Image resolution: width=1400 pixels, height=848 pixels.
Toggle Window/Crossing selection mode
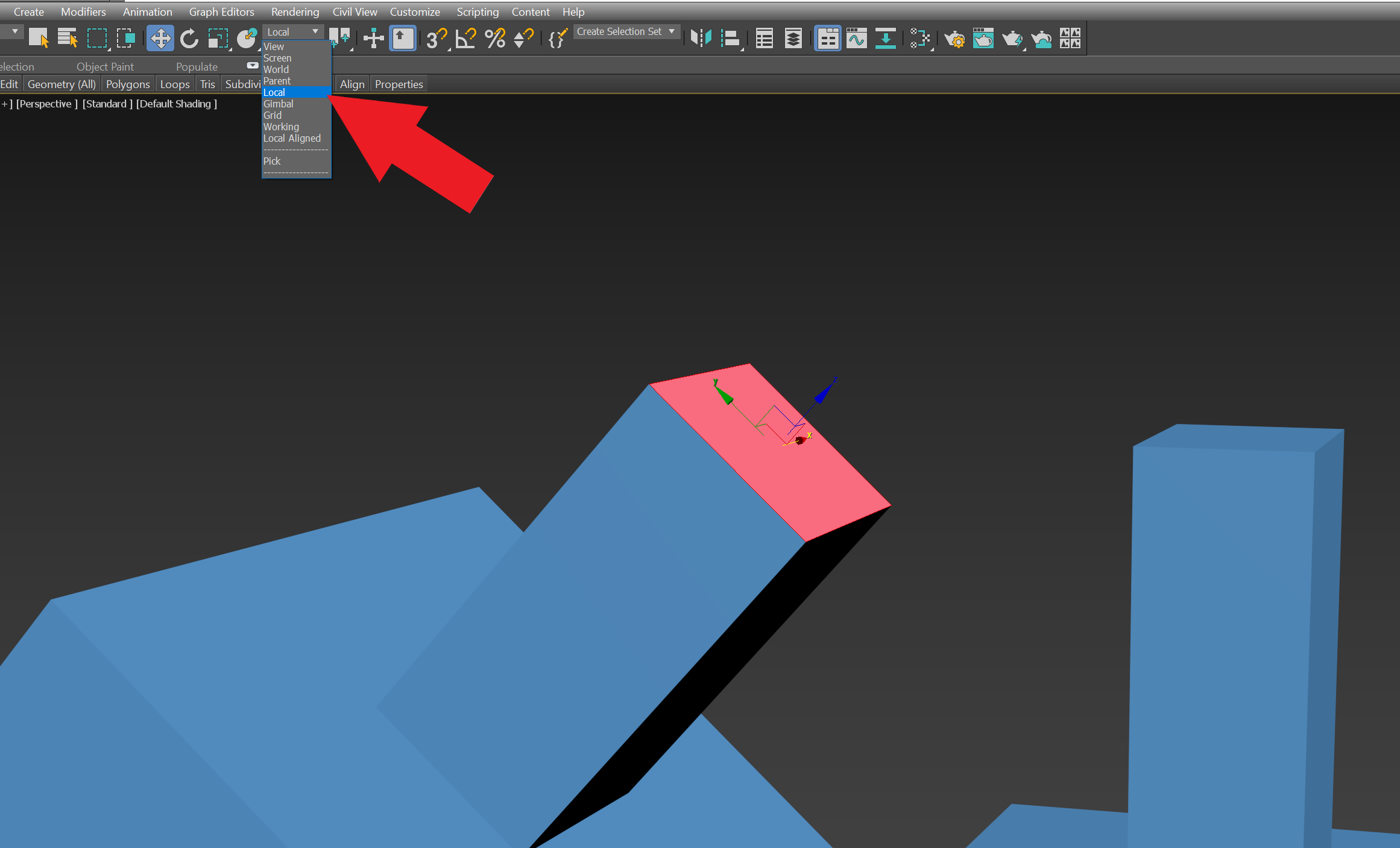[x=125, y=39]
